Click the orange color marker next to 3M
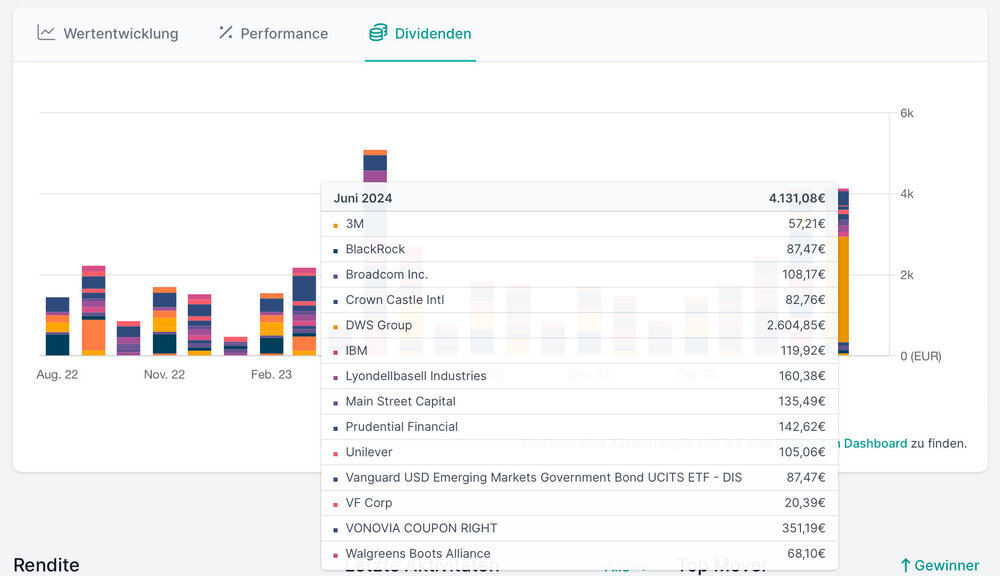This screenshot has height=576, width=1000. (335, 225)
